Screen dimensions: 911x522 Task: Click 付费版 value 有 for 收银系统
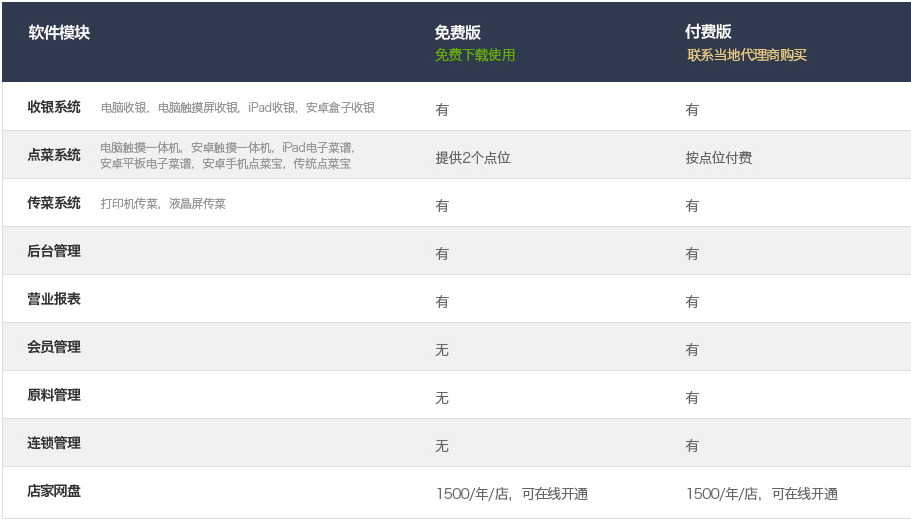pos(692,110)
